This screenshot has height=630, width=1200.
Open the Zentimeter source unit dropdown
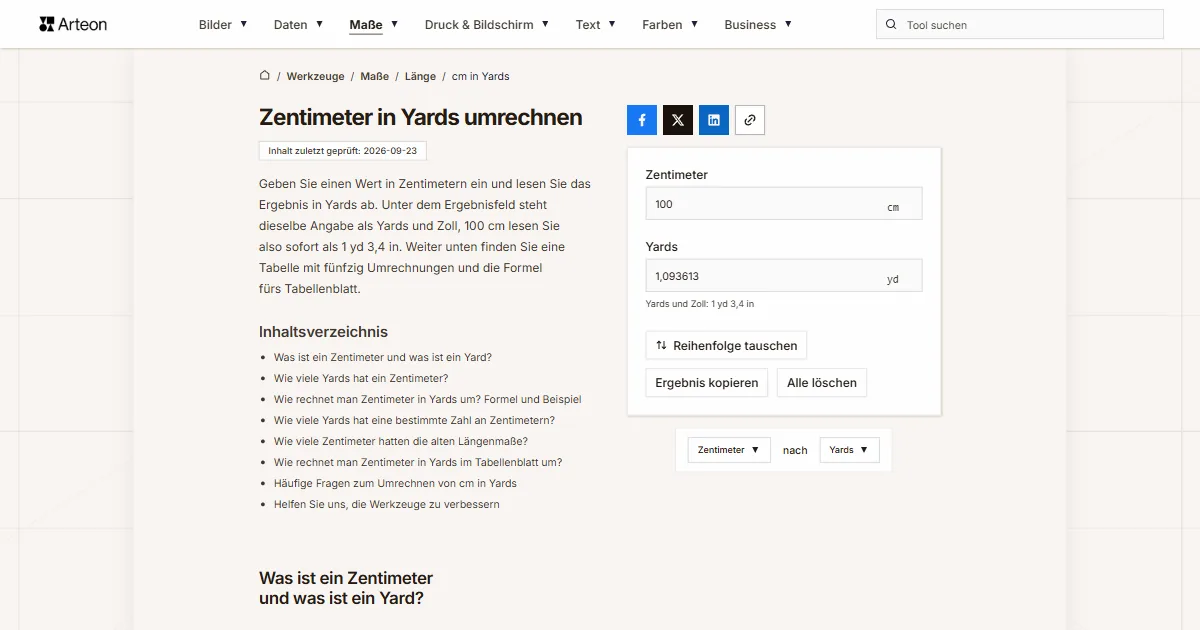click(729, 450)
